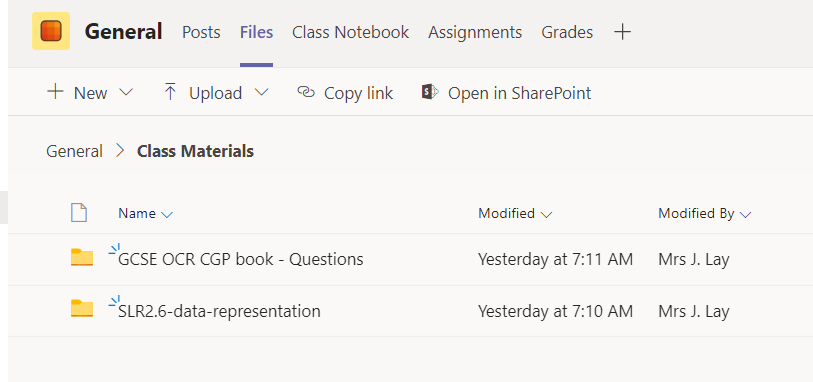Open the Assignments tab
This screenshot has height=382, width=813.
[475, 32]
